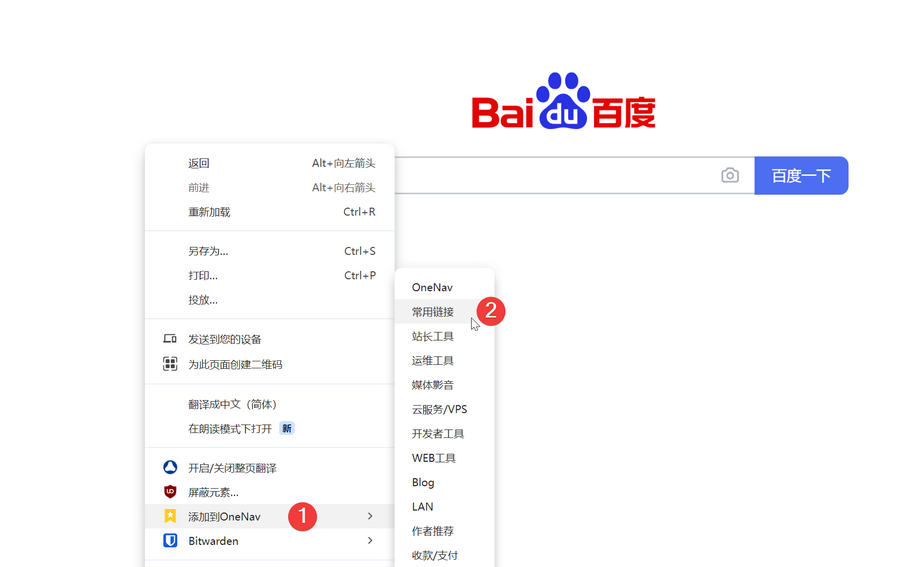
Task: Open the Bitwarden menu entry
Action: pos(270,541)
